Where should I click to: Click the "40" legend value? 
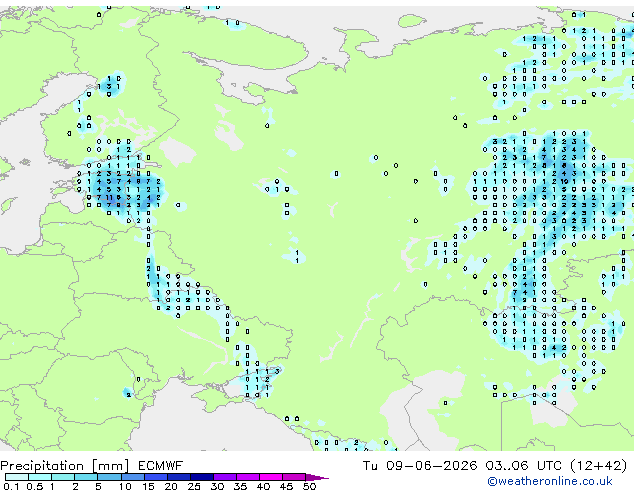pos(263,486)
